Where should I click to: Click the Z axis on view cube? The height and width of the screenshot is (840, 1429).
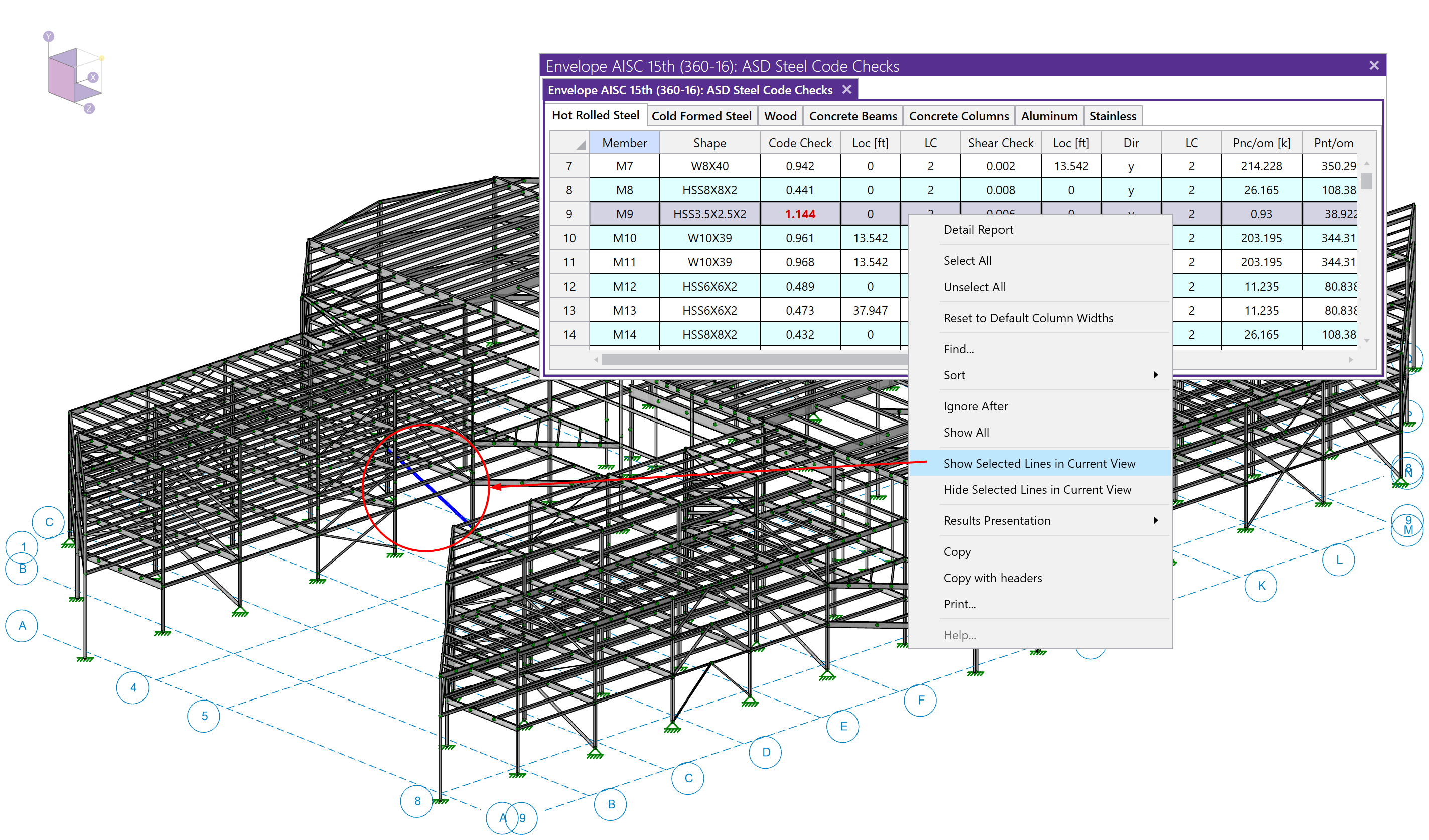[89, 108]
